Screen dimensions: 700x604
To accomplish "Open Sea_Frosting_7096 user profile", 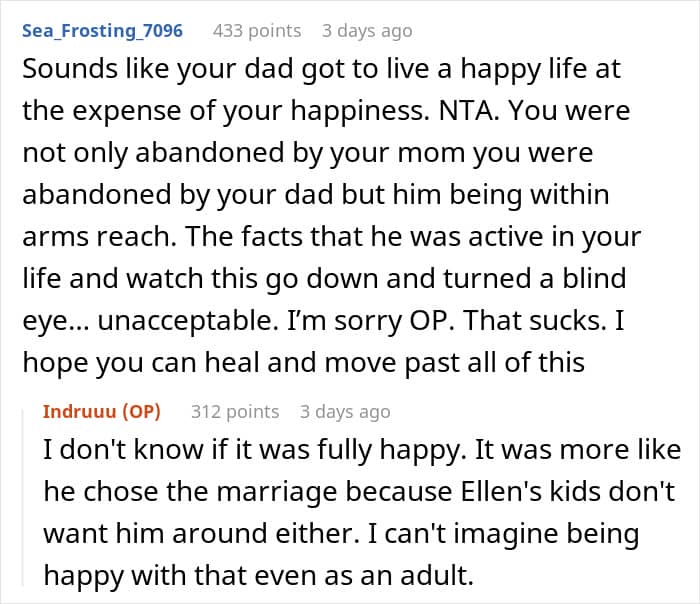I will coord(103,30).
